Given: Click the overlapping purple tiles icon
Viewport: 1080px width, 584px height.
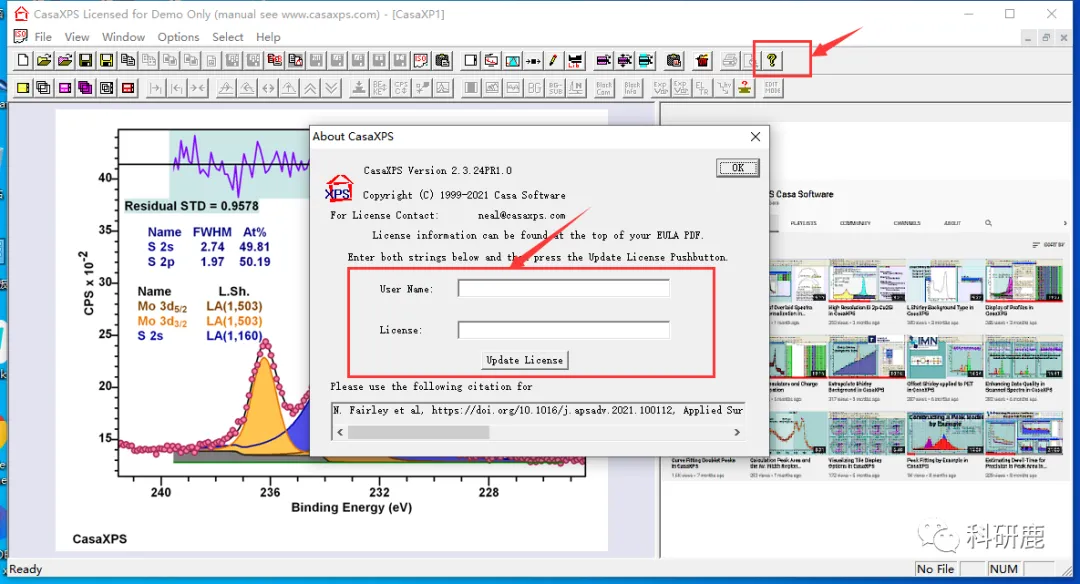Looking at the screenshot, I should click(x=85, y=88).
